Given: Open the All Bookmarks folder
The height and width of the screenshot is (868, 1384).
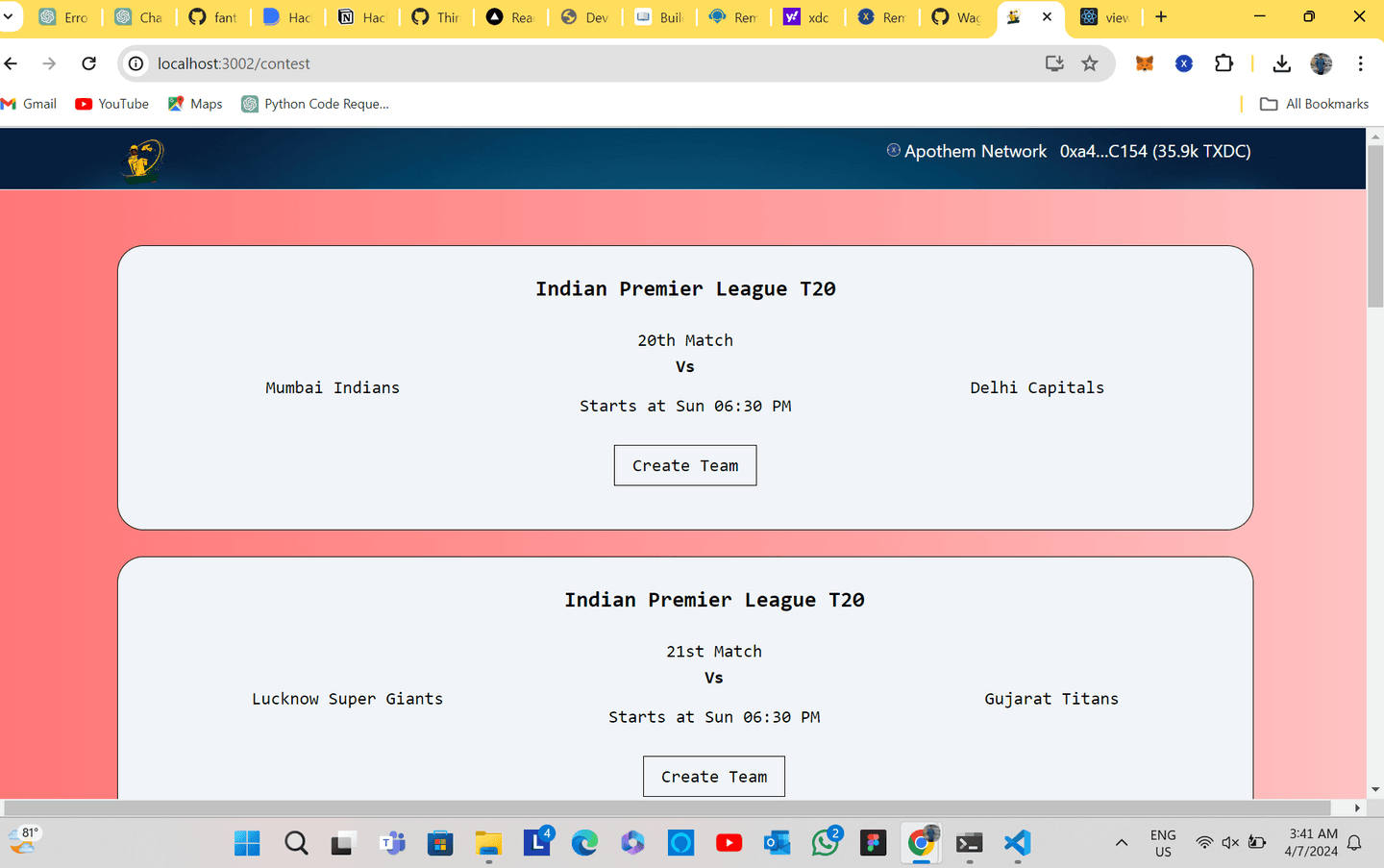Looking at the screenshot, I should coord(1314,104).
